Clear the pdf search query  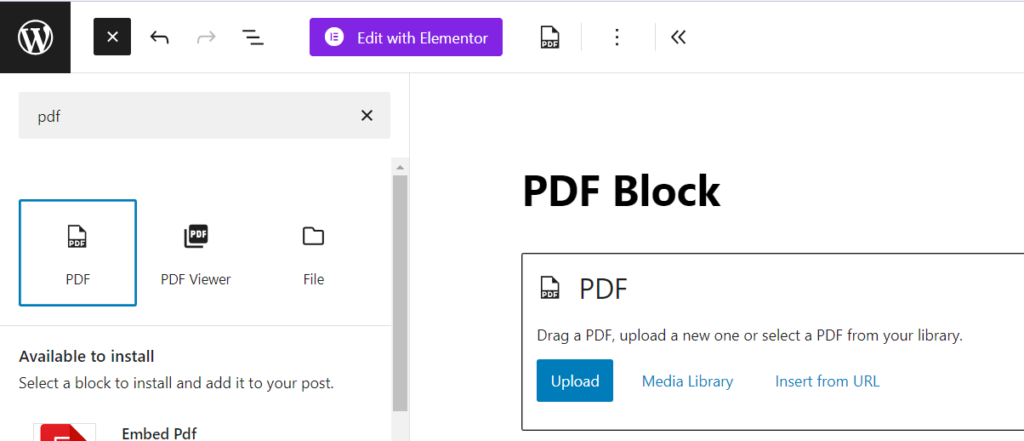(x=367, y=116)
